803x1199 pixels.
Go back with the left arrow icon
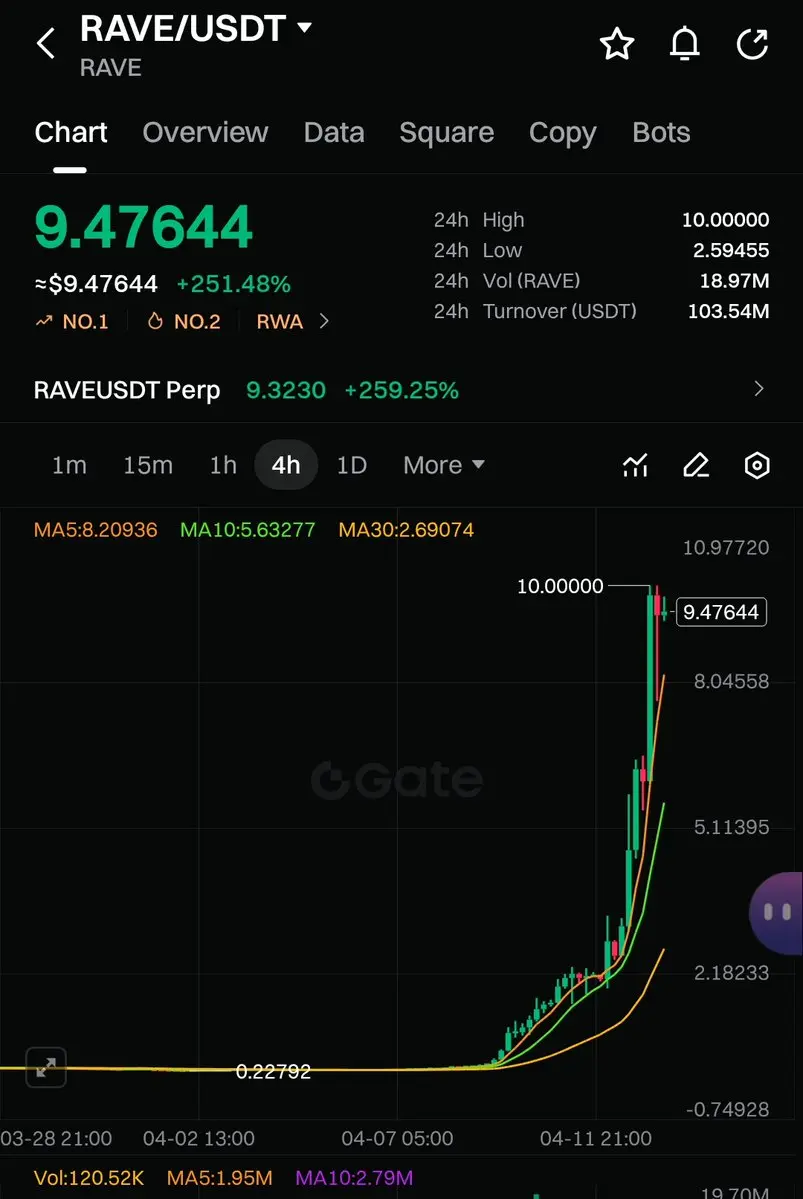point(46,43)
